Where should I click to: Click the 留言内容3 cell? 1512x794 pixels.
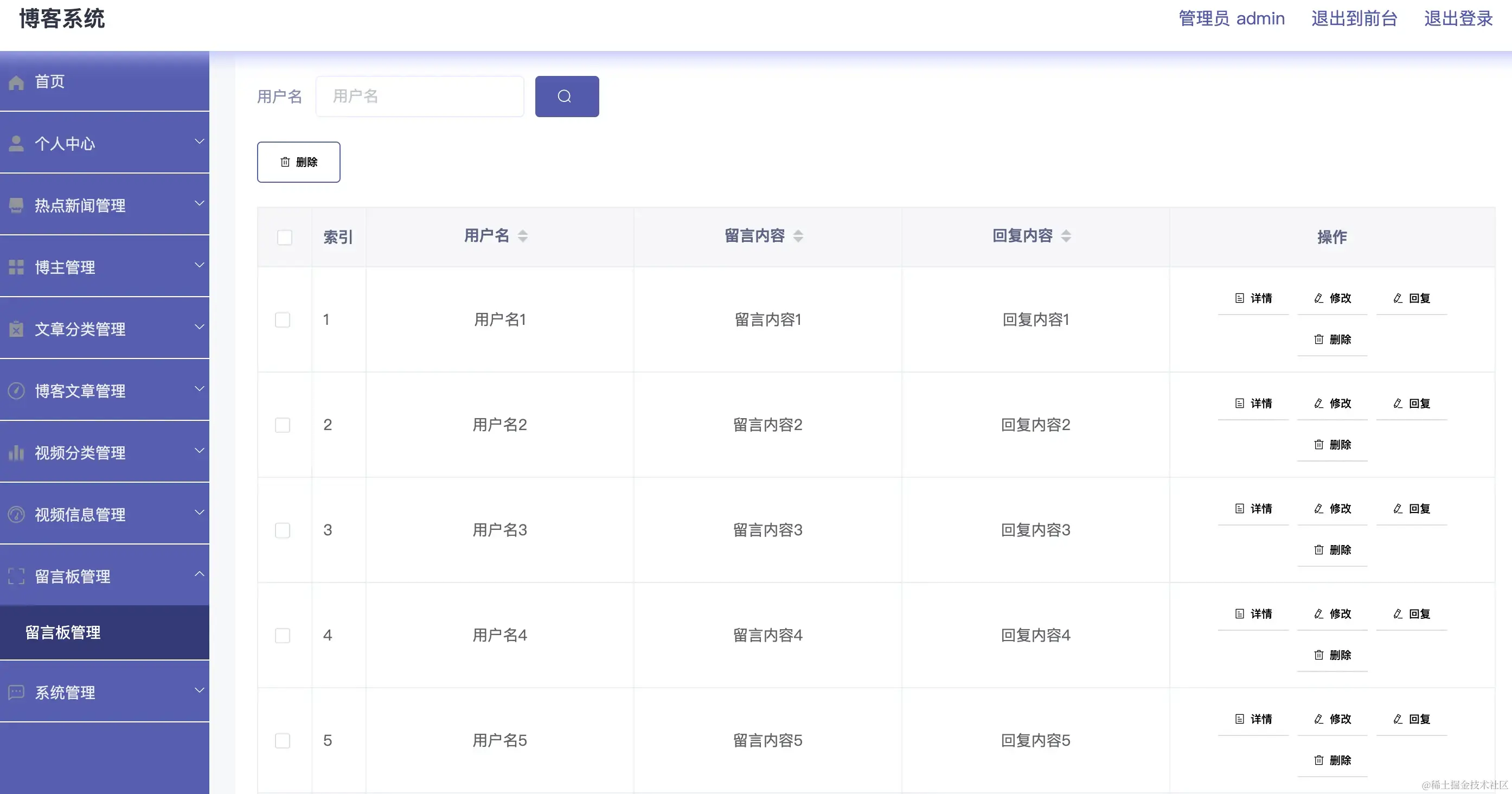point(768,530)
